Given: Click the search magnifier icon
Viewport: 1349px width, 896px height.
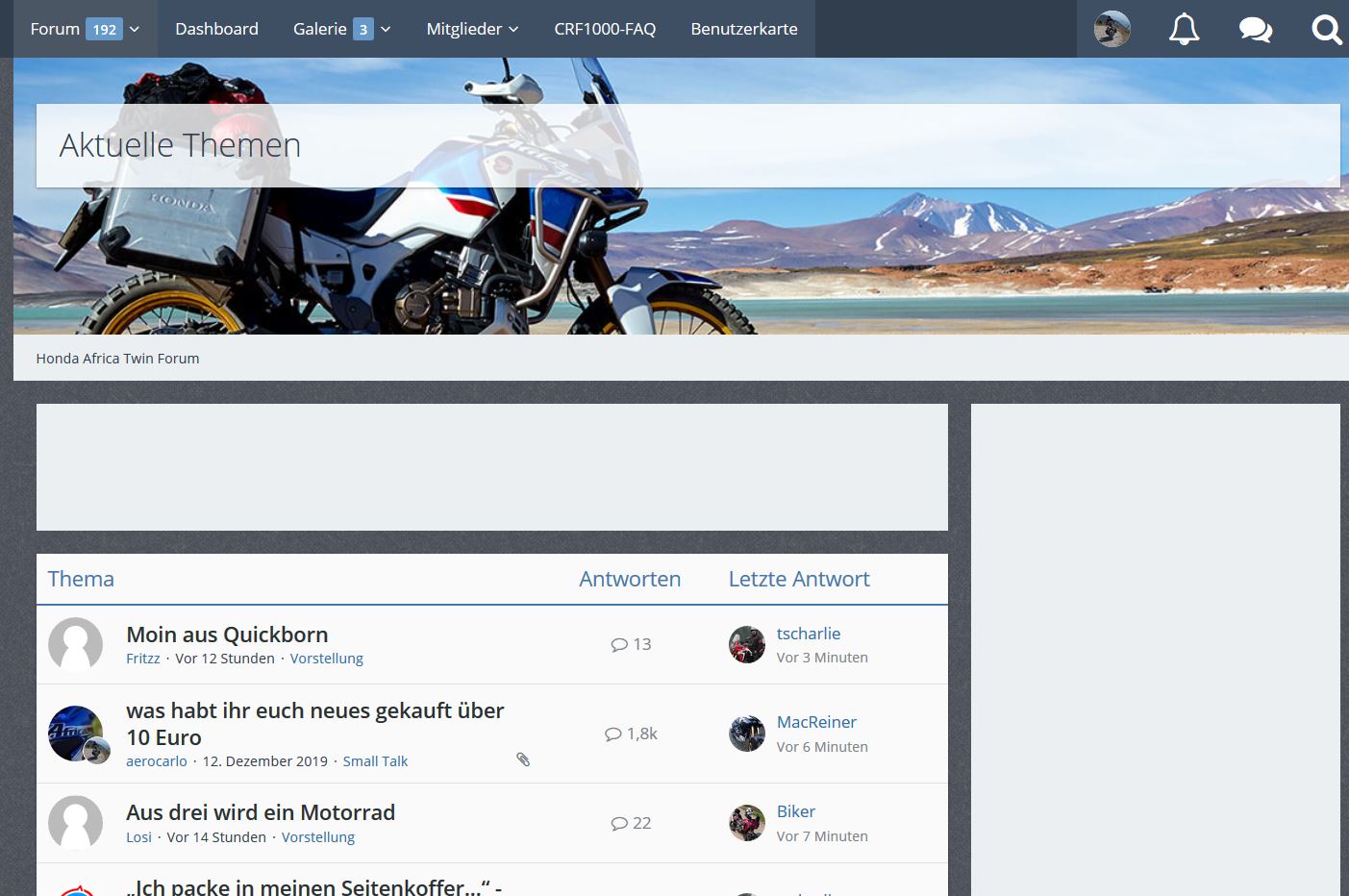Looking at the screenshot, I should pyautogui.click(x=1326, y=30).
